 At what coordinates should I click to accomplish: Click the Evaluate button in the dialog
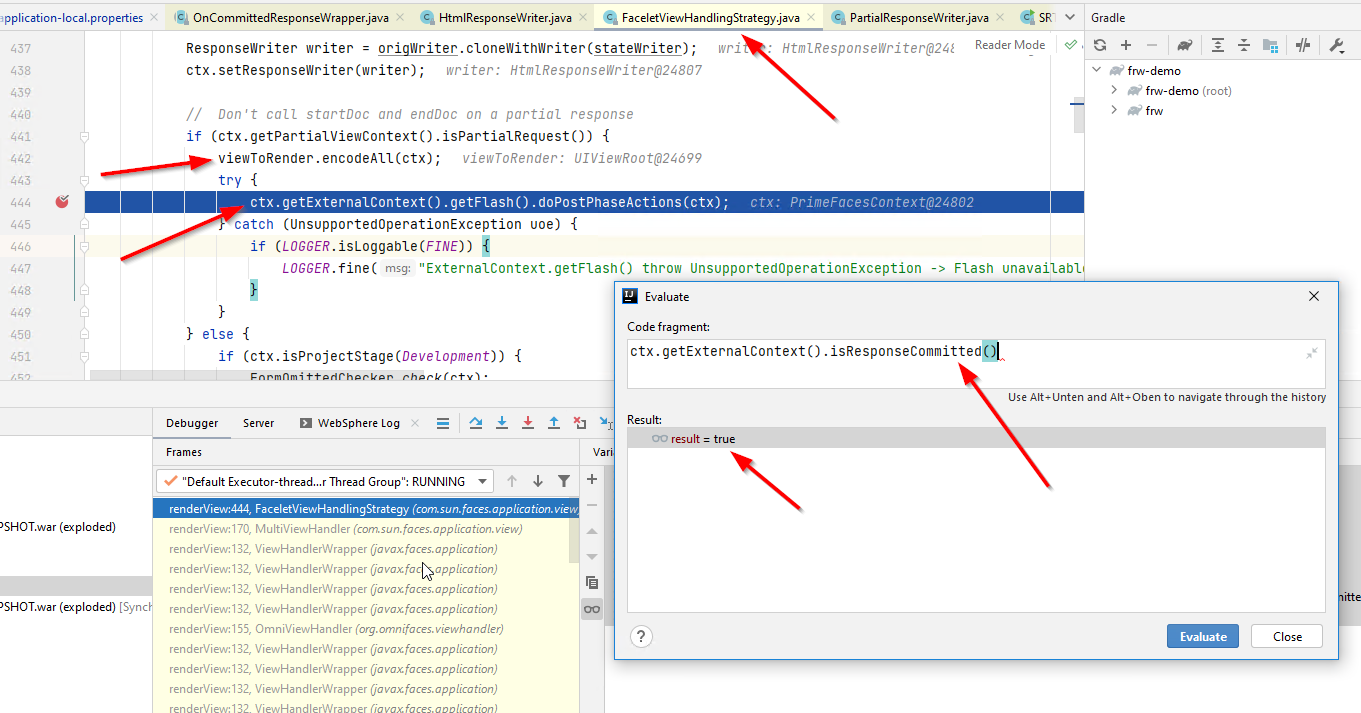tap(1202, 636)
